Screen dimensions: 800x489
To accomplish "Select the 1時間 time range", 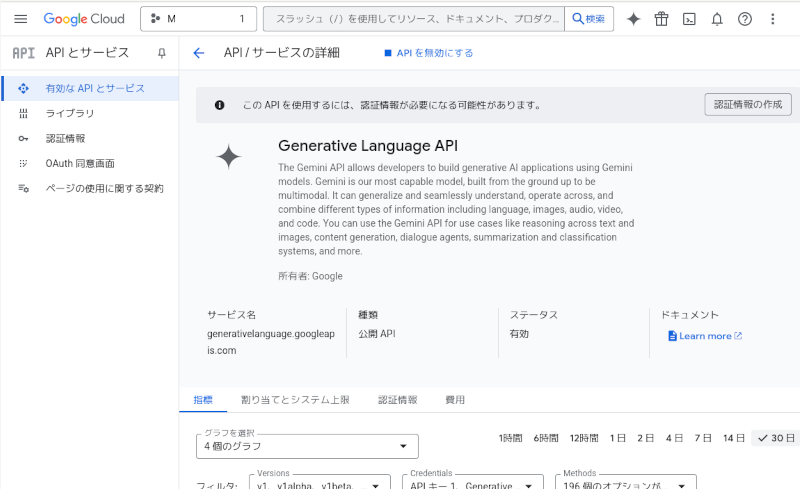I will 510,438.
